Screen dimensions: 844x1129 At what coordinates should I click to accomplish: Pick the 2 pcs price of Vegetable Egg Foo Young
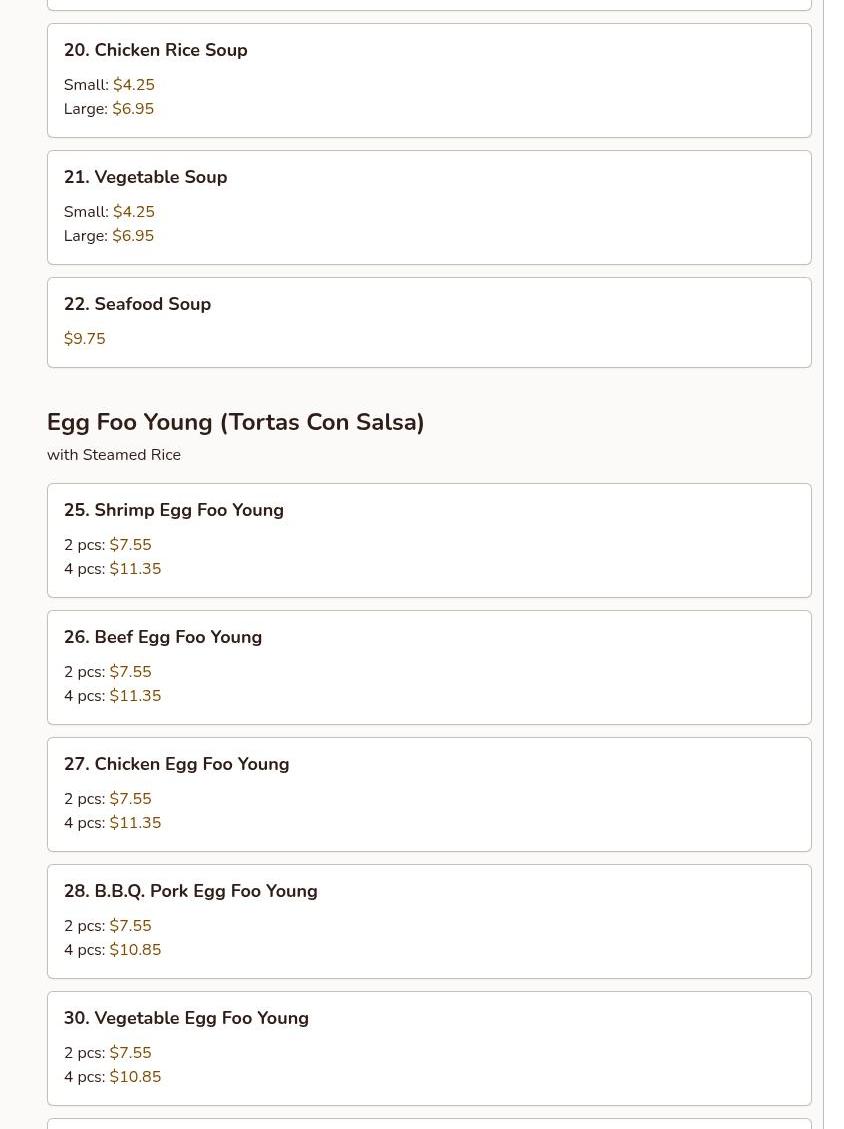point(130,1053)
